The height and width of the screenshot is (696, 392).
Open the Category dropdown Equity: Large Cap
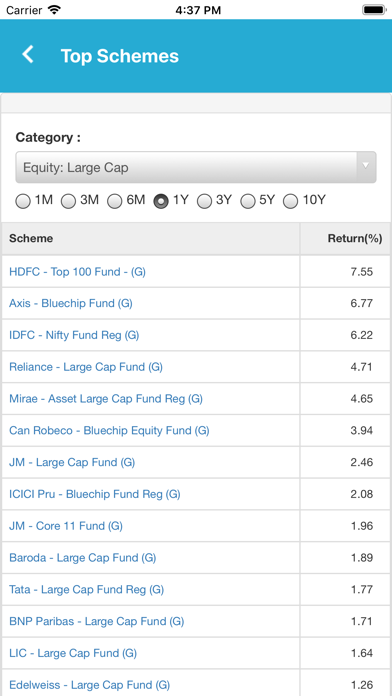click(196, 167)
